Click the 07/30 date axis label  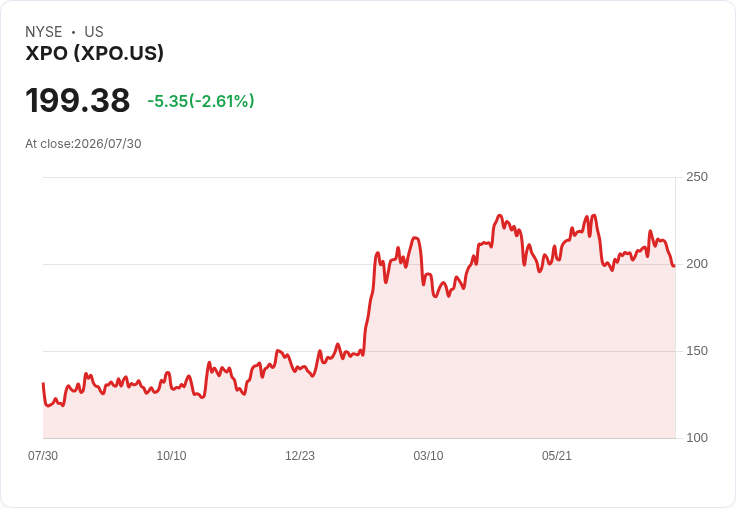pos(43,456)
